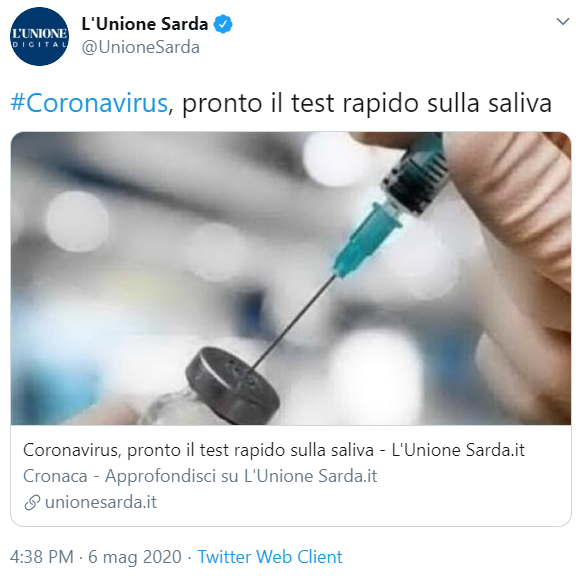The image size is (580, 576).
Task: Open L'Unione Digital profile avatar
Action: click(39, 37)
